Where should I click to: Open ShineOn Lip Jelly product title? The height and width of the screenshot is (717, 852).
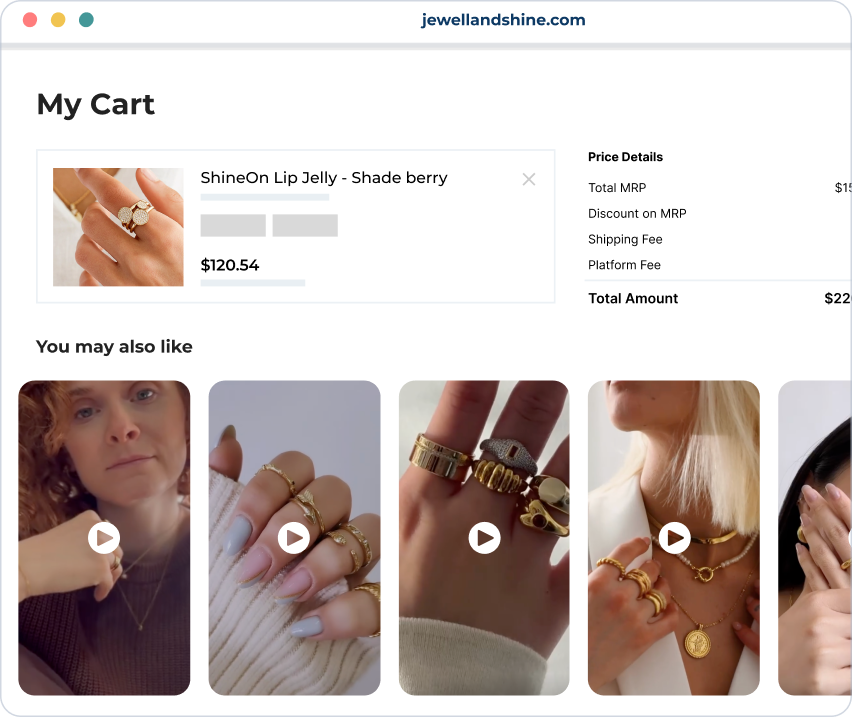coord(324,178)
